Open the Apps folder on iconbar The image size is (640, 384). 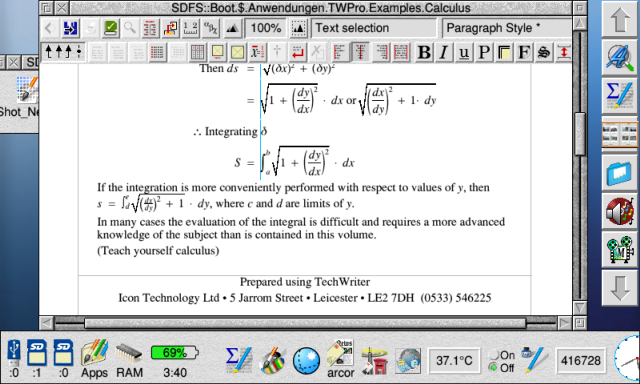[94, 359]
